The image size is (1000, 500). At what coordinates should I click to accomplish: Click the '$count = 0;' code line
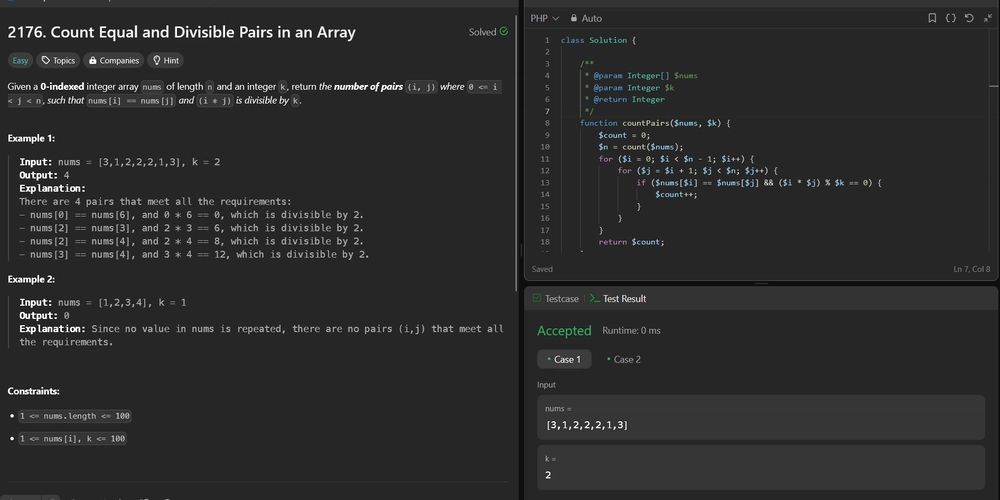coord(624,135)
